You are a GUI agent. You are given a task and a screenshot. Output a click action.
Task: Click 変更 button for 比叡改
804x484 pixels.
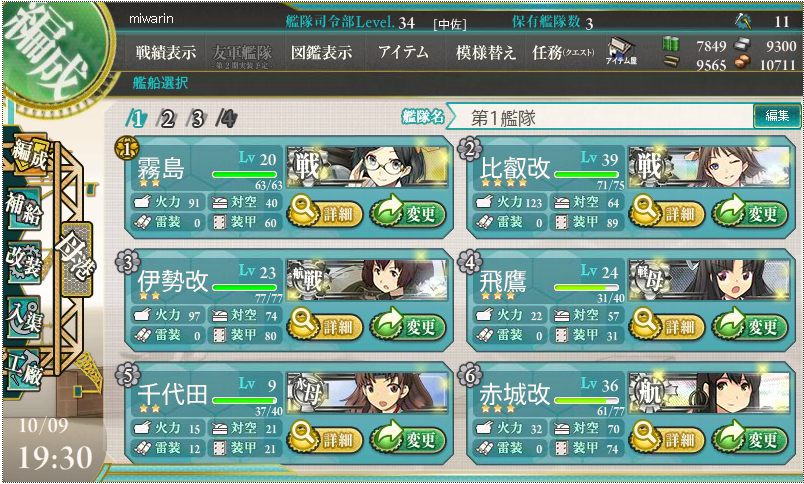[x=751, y=213]
